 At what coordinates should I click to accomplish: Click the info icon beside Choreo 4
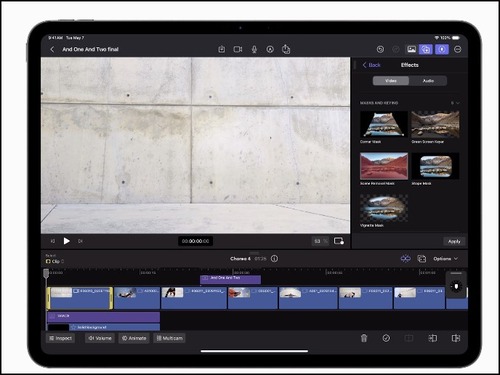coord(274,259)
